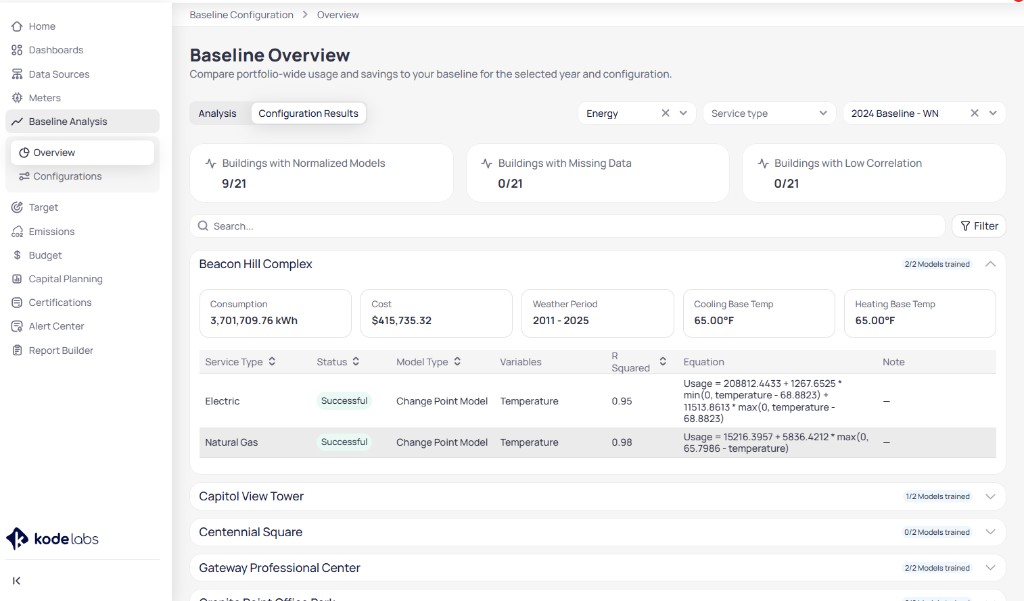The width and height of the screenshot is (1024, 601).
Task: Click the Baseline Analysis trend icon
Action: point(17,122)
